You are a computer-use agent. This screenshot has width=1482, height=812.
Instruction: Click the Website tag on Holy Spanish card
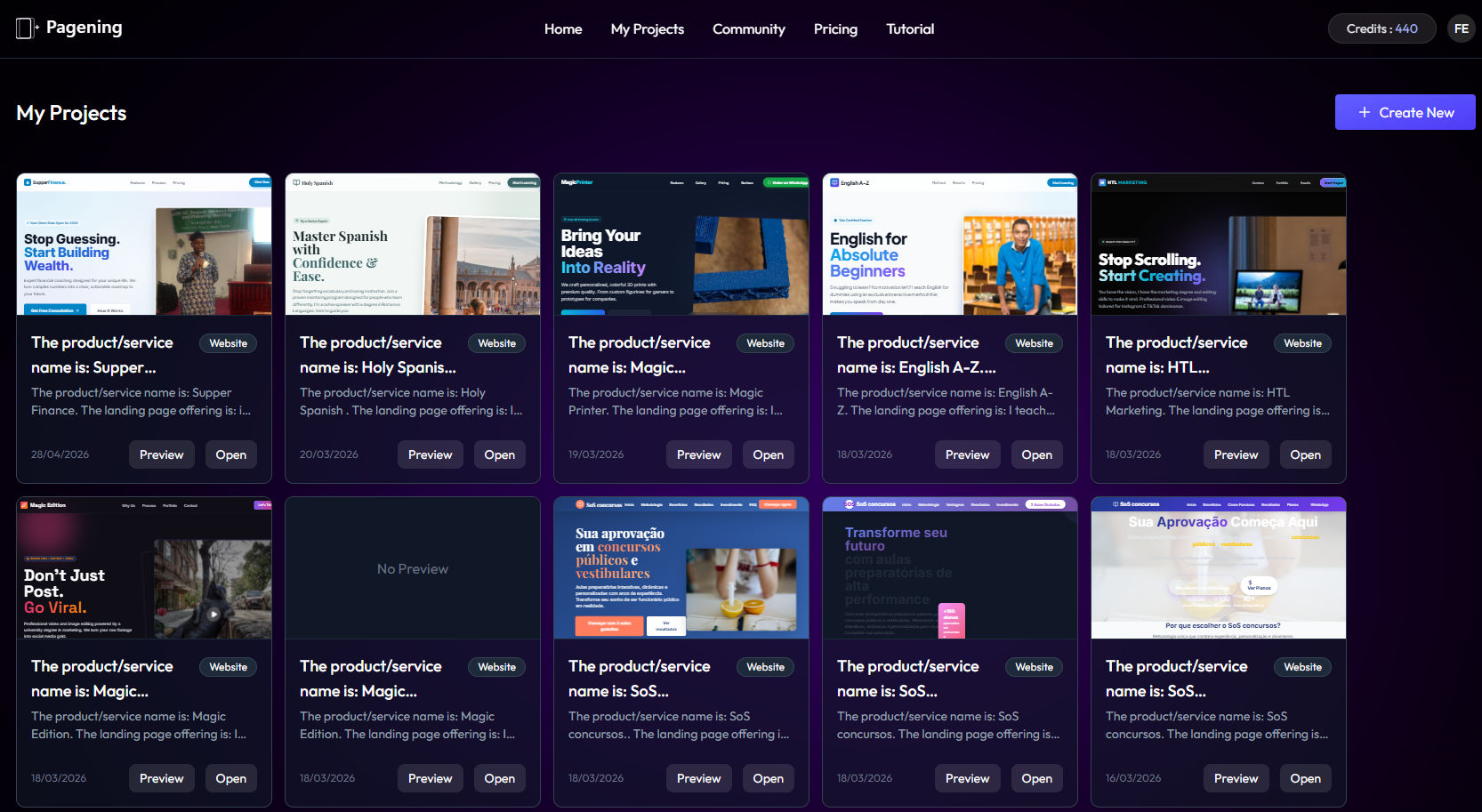[x=497, y=343]
